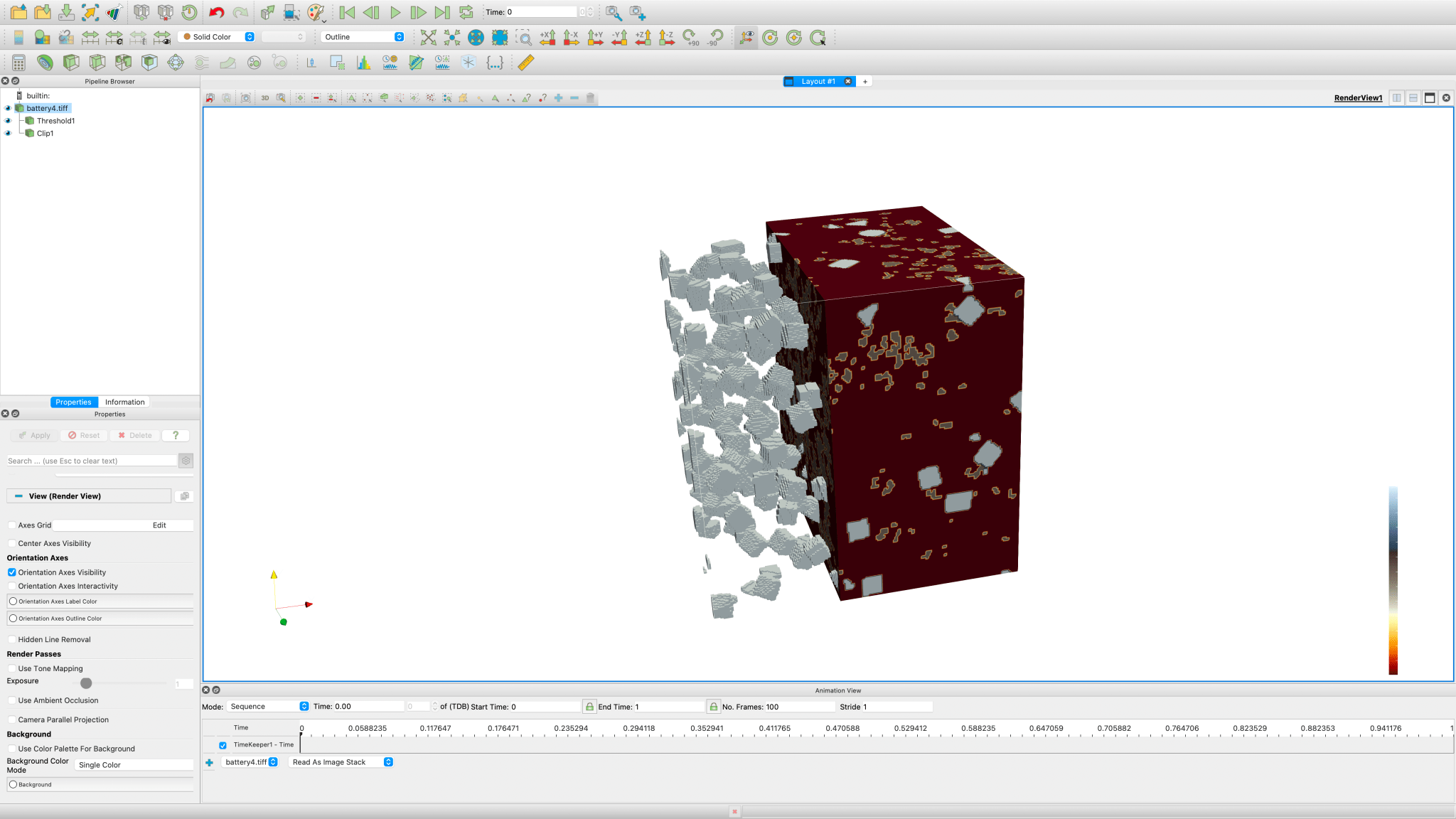This screenshot has height=819, width=1456.
Task: Select Clip1 in the Pipeline Browser
Action: coord(45,133)
